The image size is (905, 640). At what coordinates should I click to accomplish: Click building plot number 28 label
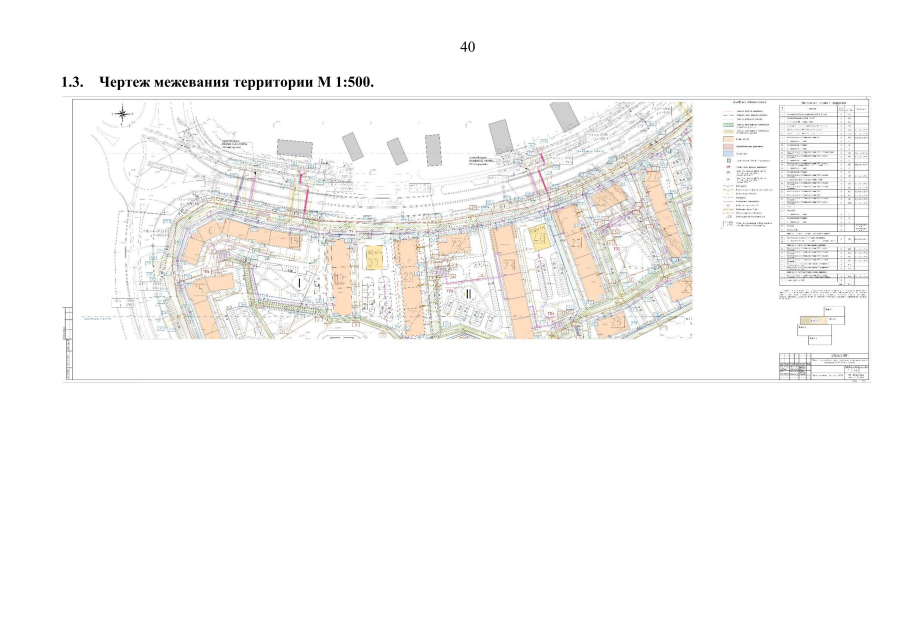point(617,320)
